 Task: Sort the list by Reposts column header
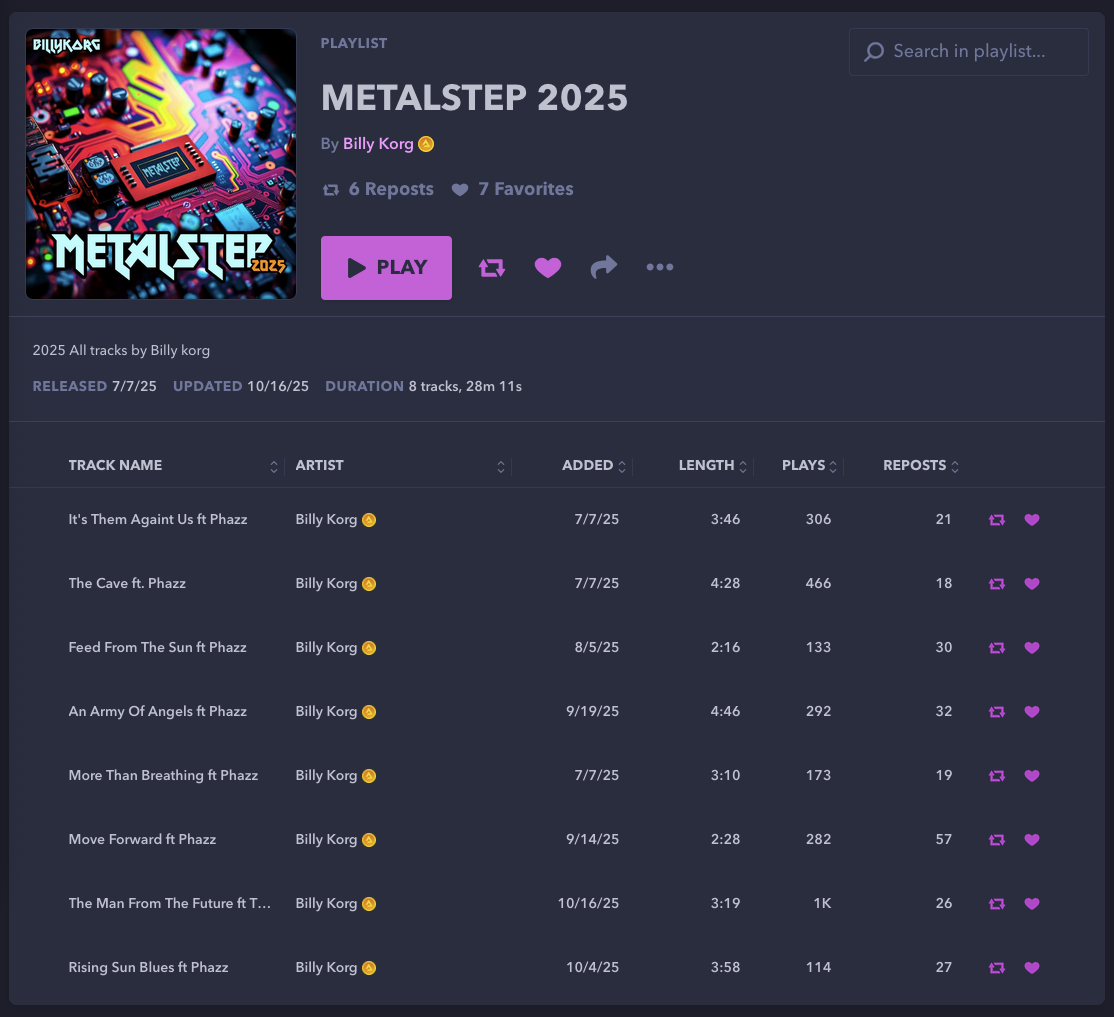914,466
